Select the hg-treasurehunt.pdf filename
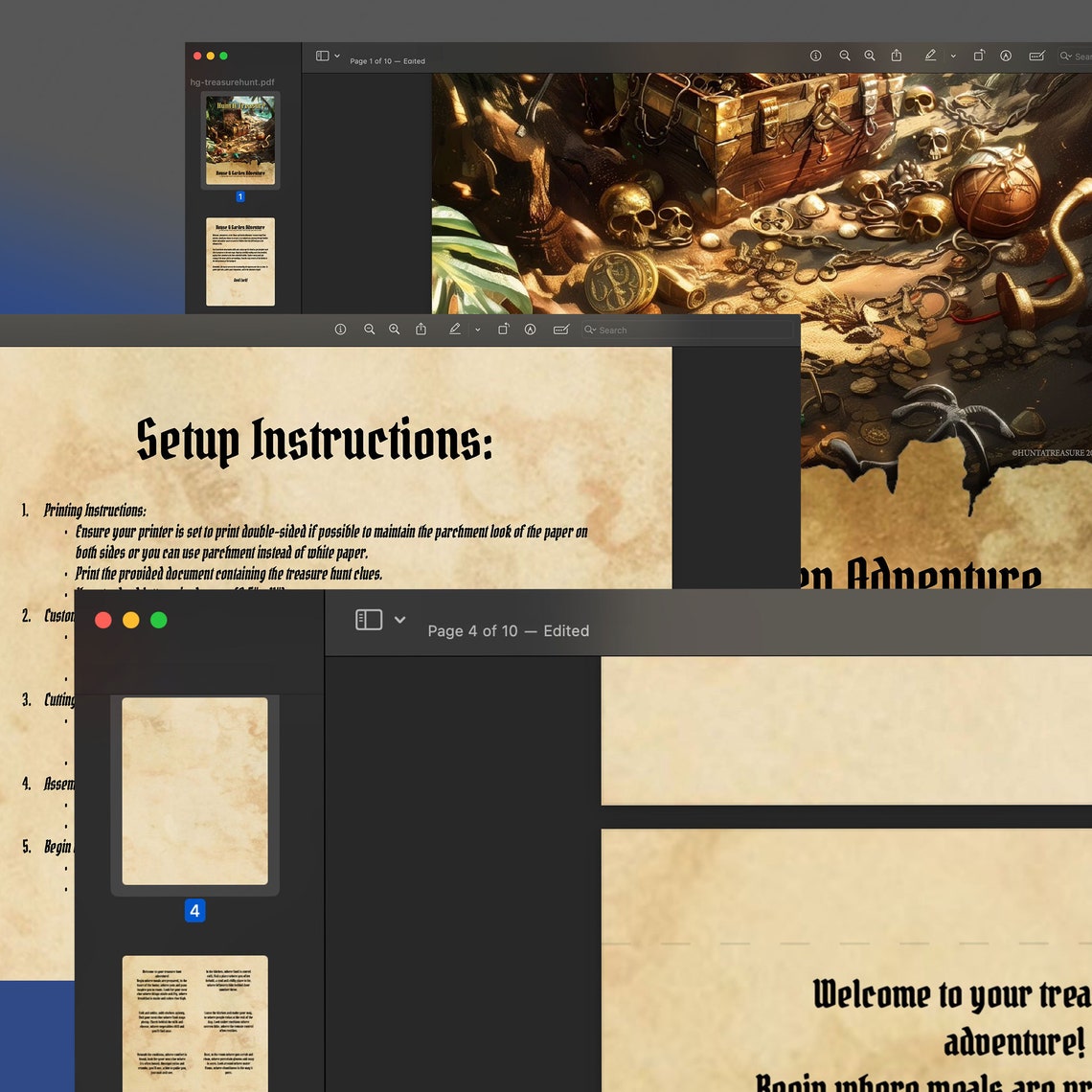This screenshot has width=1092, height=1092. [231, 82]
